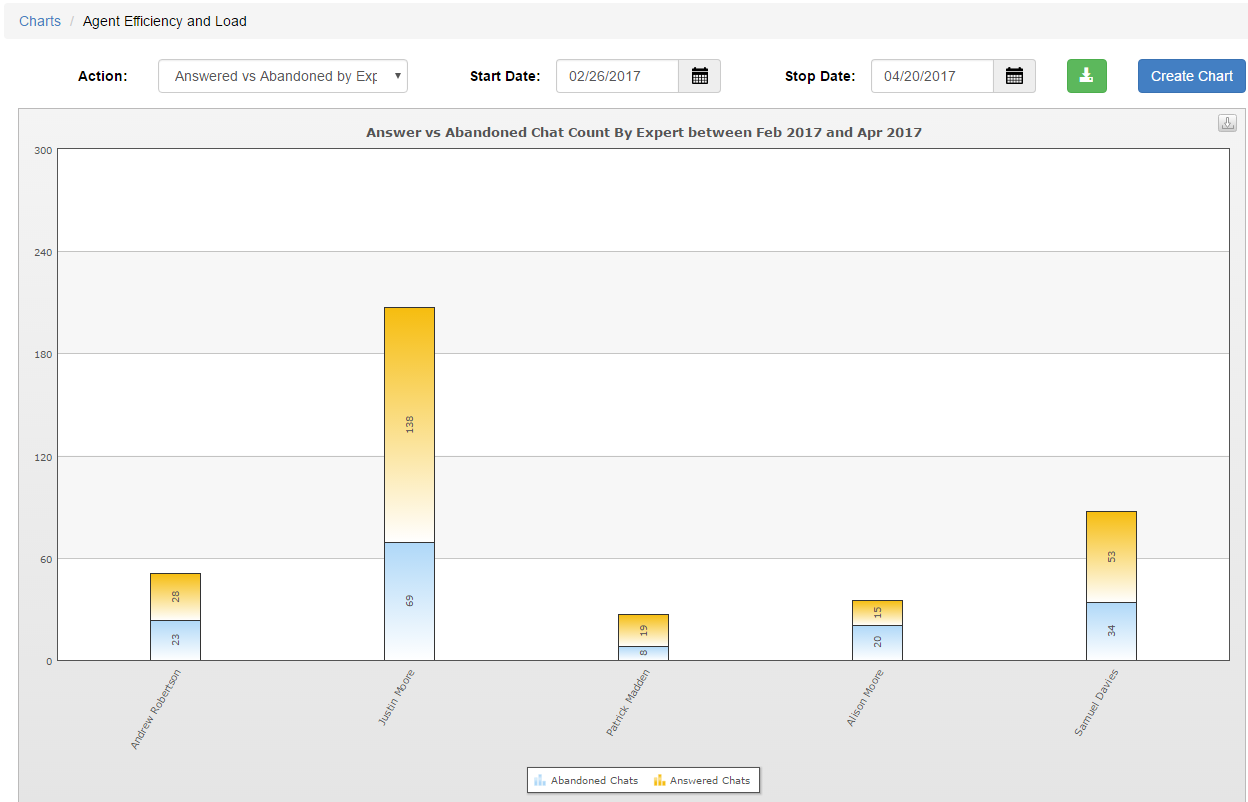Select Justin Moore's answered chats bar segment 138
The height and width of the screenshot is (802, 1248).
[409, 425]
